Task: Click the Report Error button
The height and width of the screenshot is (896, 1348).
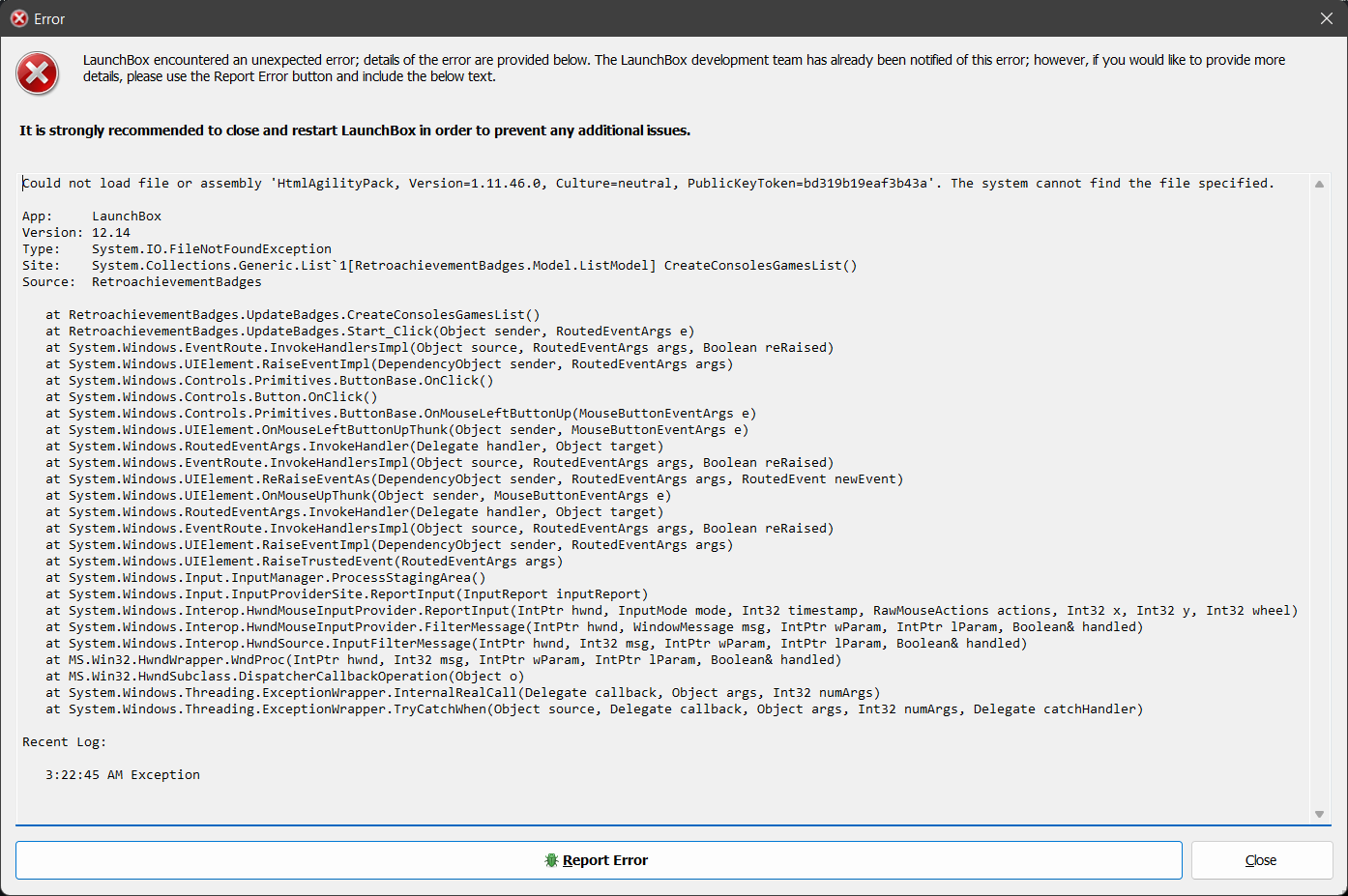Action: 599,860
